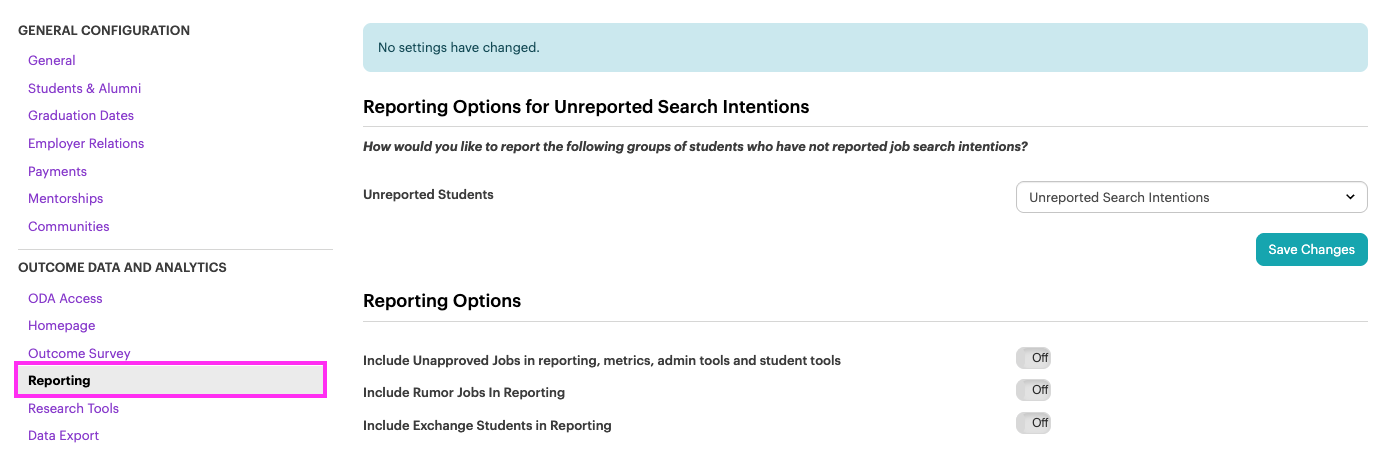Click the Save Changes button
The height and width of the screenshot is (454, 1380).
point(1311,250)
